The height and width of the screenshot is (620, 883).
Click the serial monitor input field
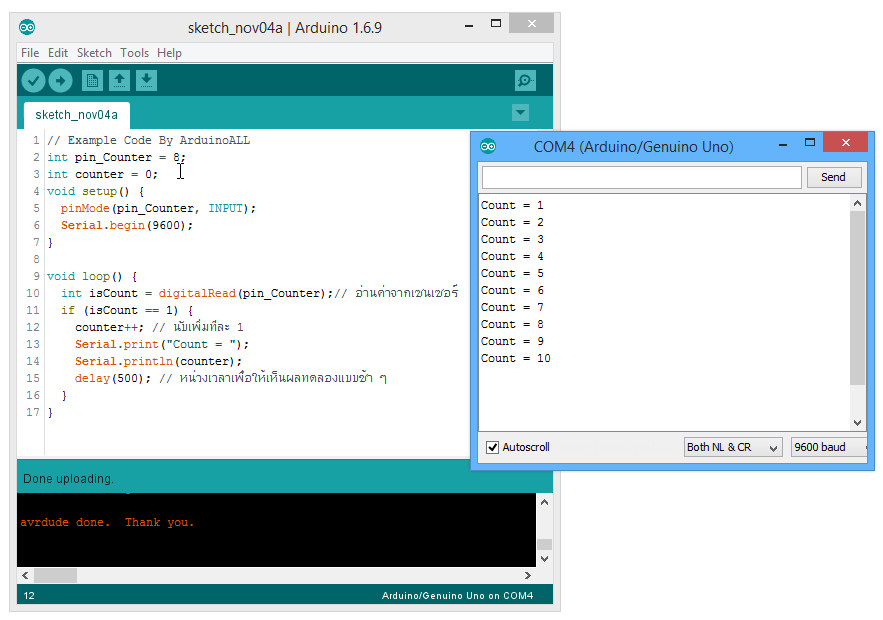pos(641,177)
